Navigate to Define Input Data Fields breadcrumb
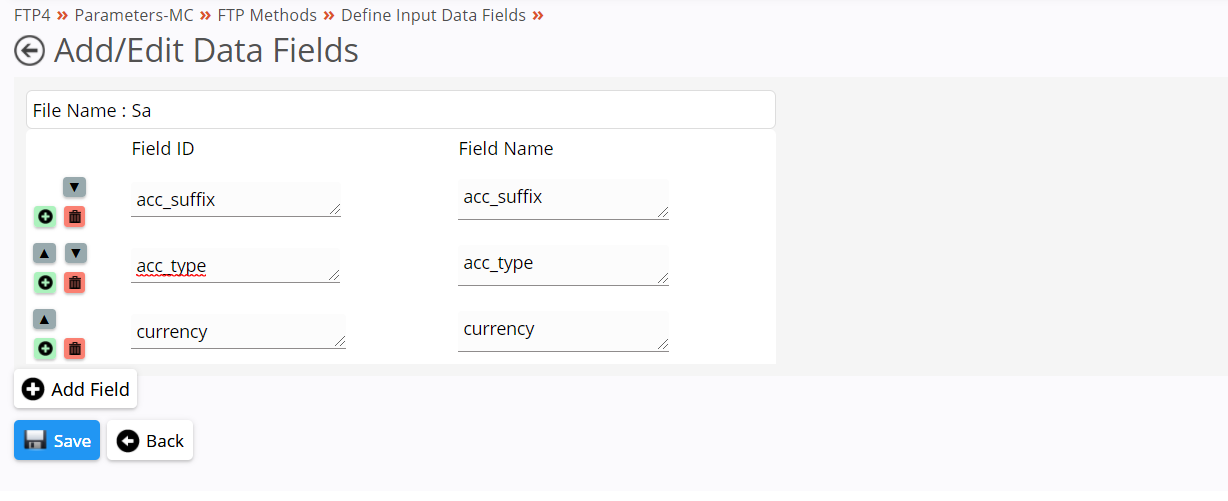This screenshot has width=1228, height=501. point(433,15)
